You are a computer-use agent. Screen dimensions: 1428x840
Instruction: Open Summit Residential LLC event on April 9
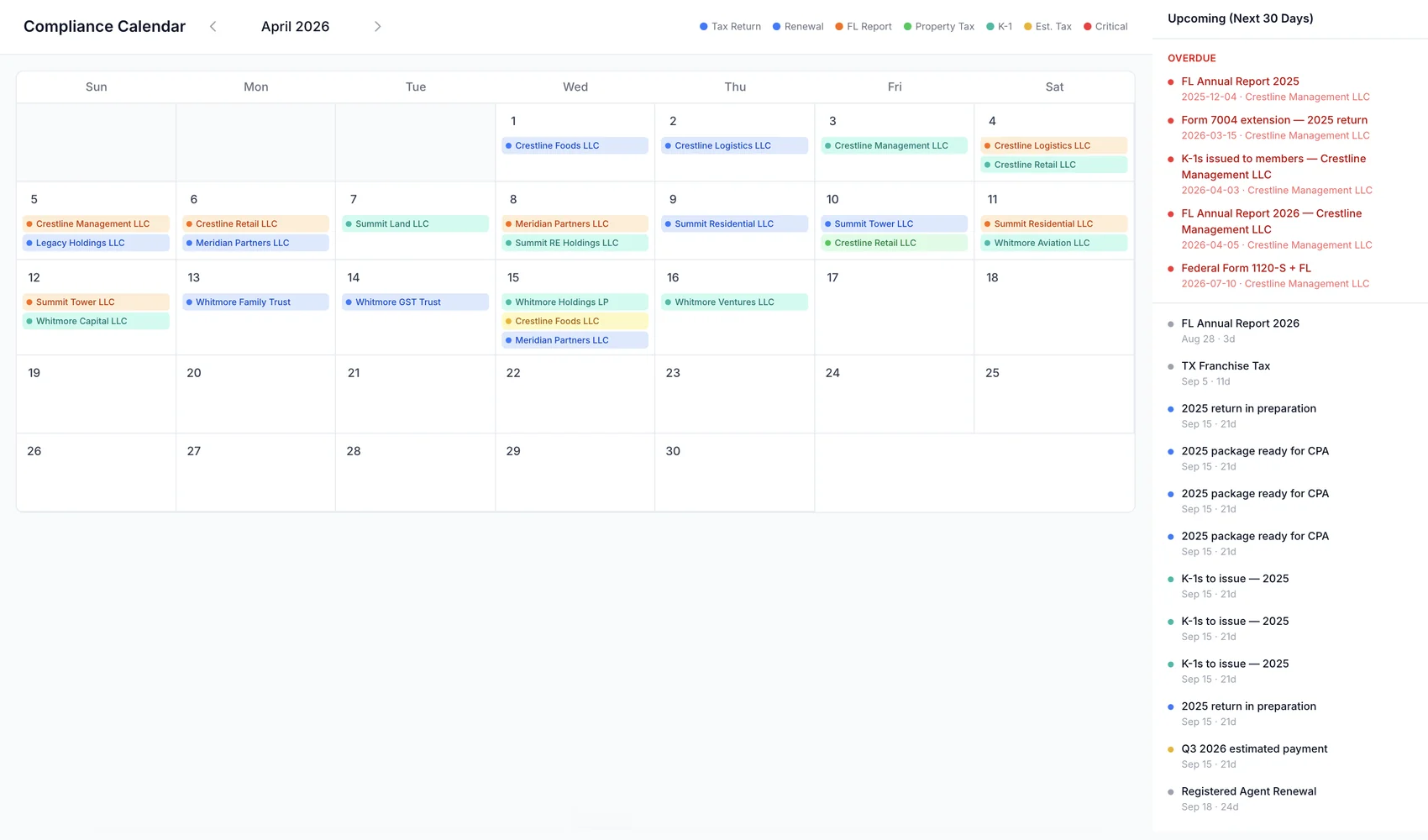point(734,223)
